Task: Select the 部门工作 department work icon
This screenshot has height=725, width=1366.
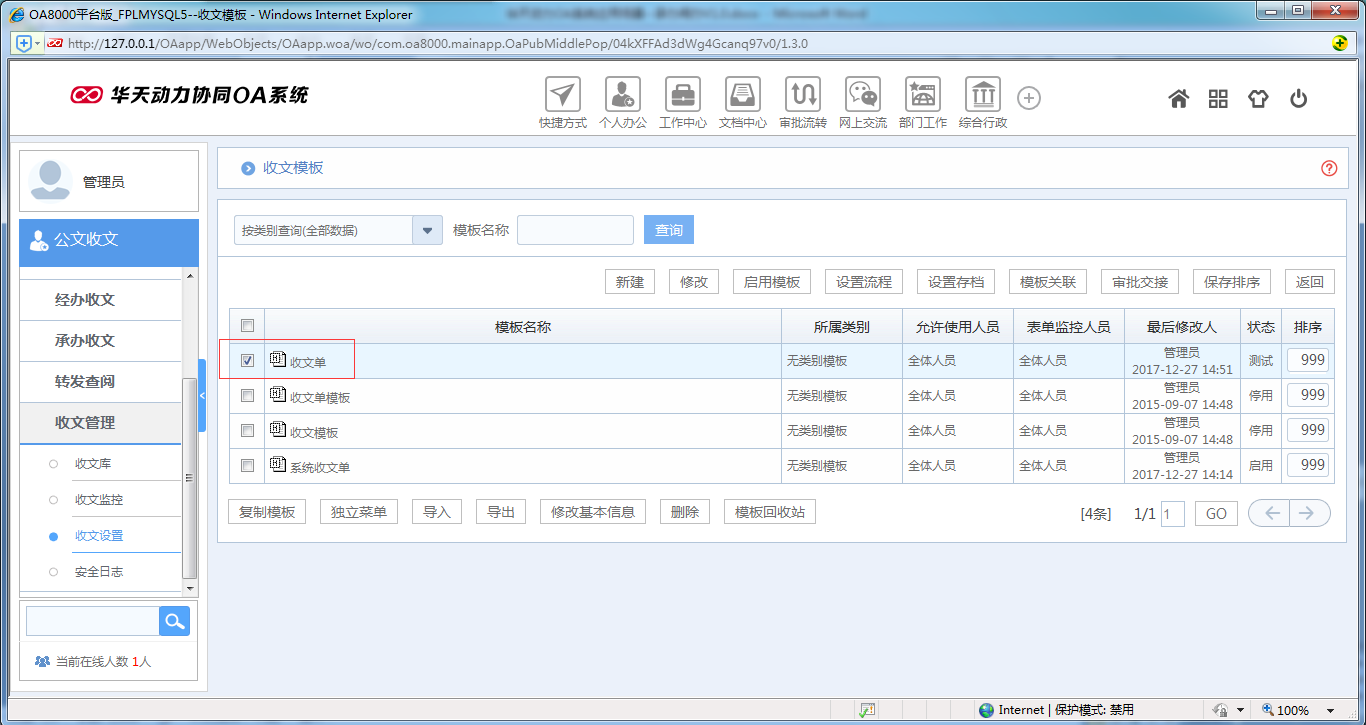Action: [x=922, y=97]
